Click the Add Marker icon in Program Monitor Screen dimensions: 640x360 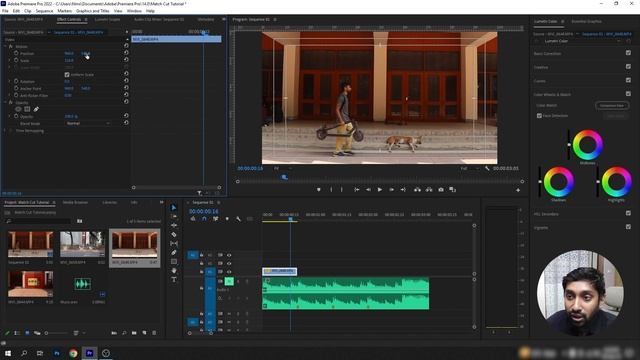click(319, 190)
